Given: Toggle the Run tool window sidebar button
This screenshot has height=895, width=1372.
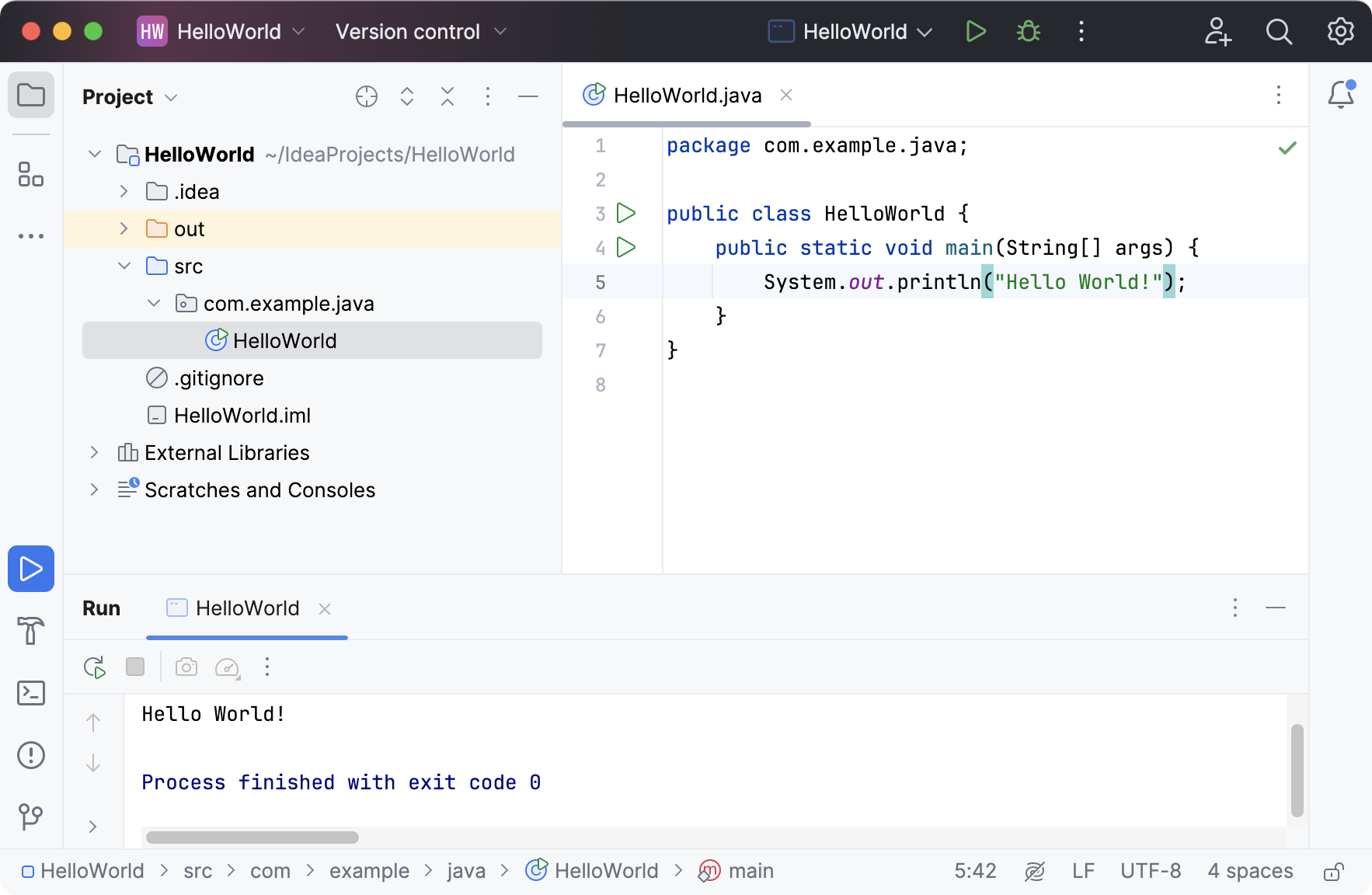Looking at the screenshot, I should click(31, 569).
